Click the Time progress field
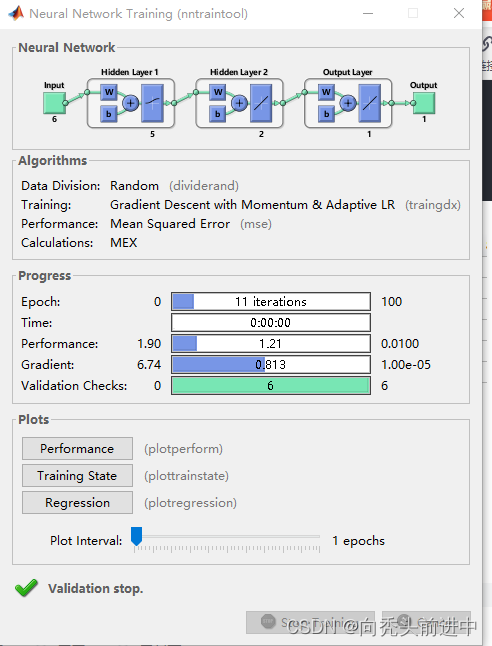Screen dimensions: 492x646 coord(271,323)
